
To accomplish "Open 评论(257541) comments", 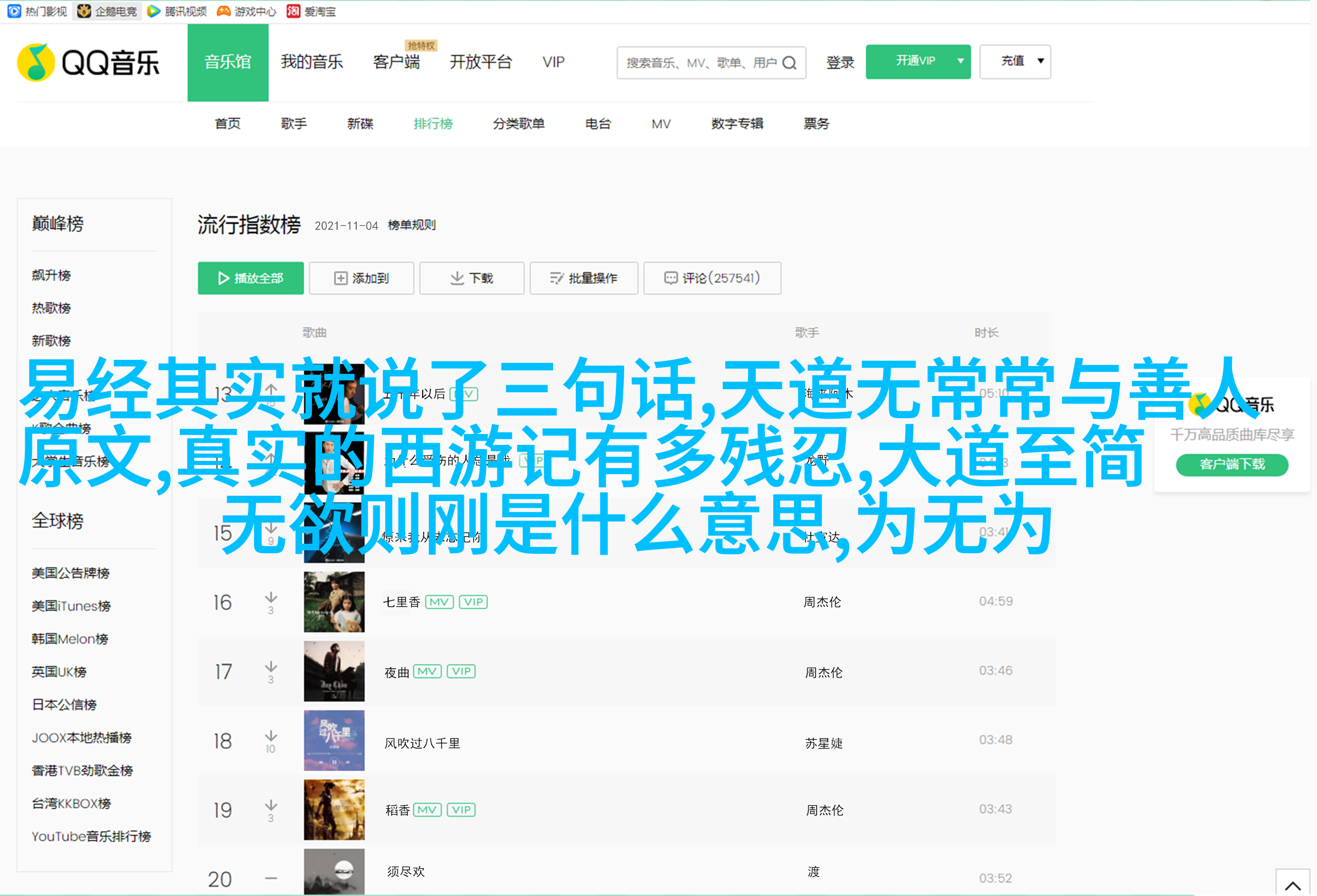I will tap(712, 278).
